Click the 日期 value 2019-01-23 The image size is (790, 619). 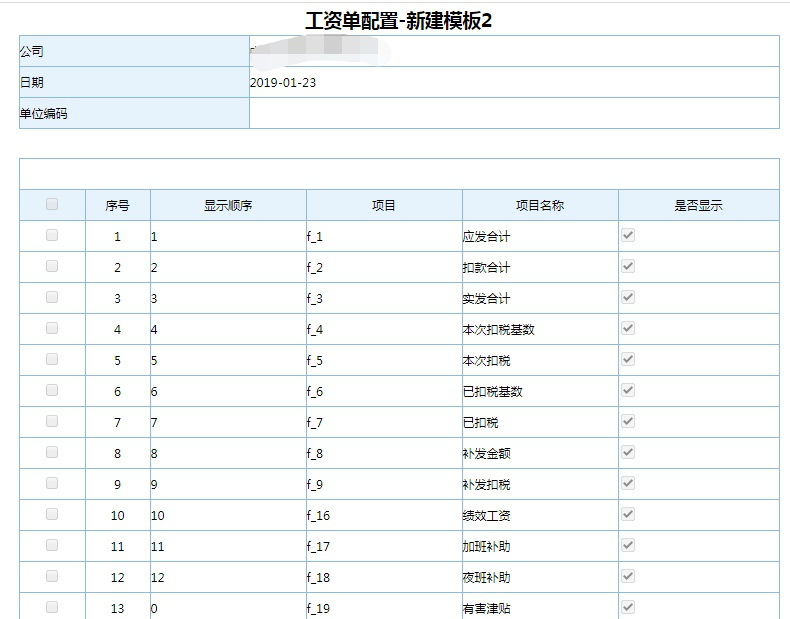(x=283, y=83)
